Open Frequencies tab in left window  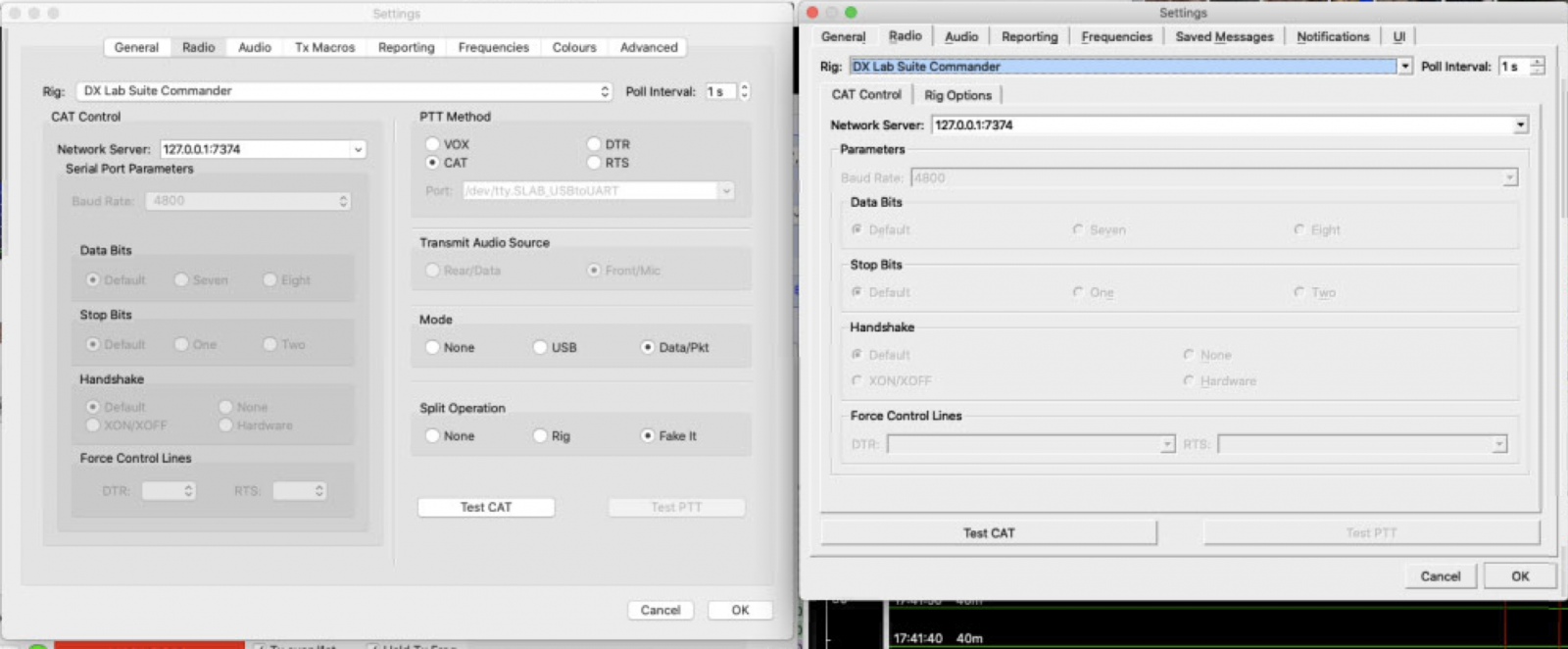(494, 47)
